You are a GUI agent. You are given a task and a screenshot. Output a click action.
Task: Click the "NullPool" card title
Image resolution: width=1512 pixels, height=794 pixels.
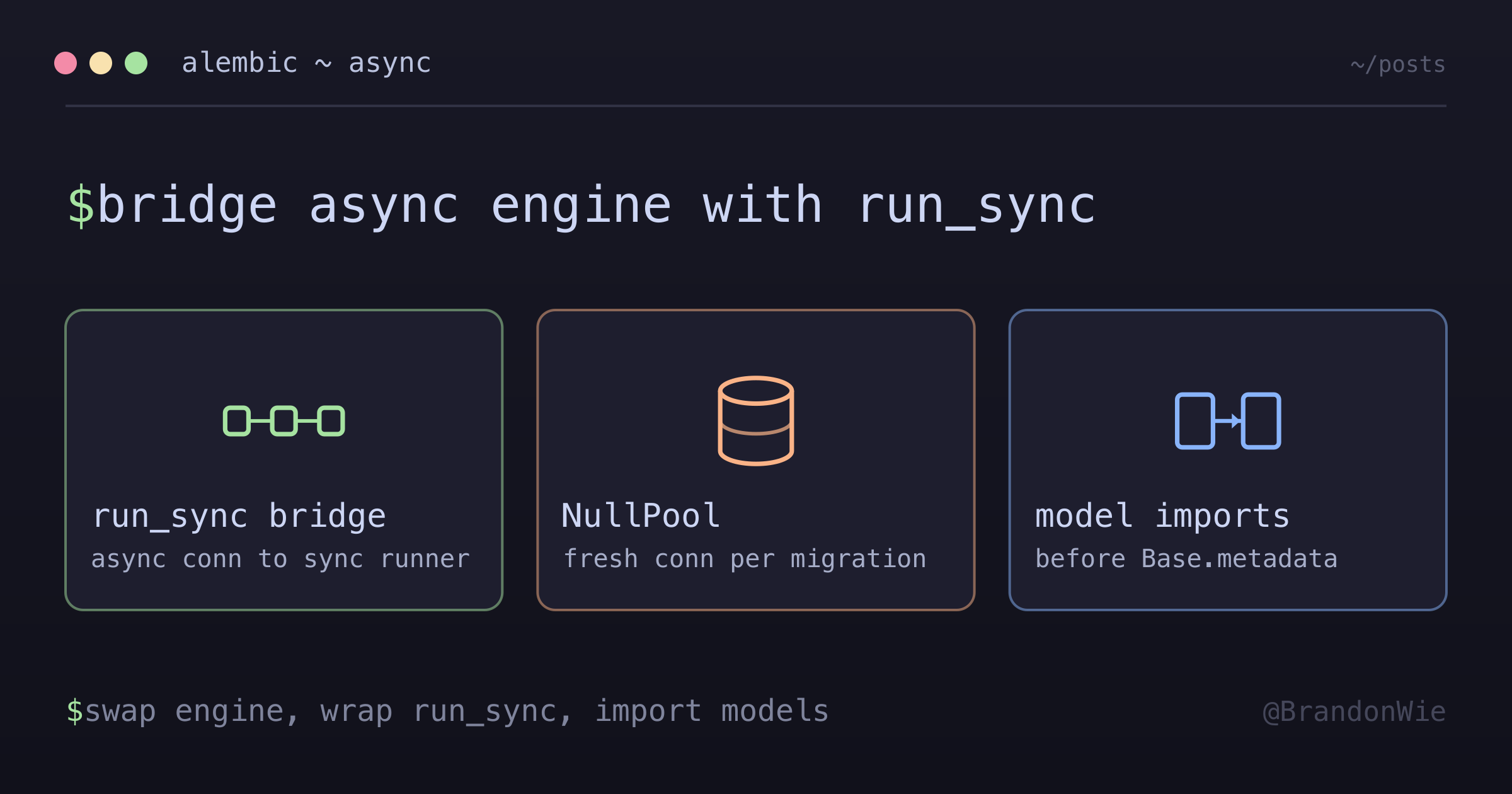(641, 515)
